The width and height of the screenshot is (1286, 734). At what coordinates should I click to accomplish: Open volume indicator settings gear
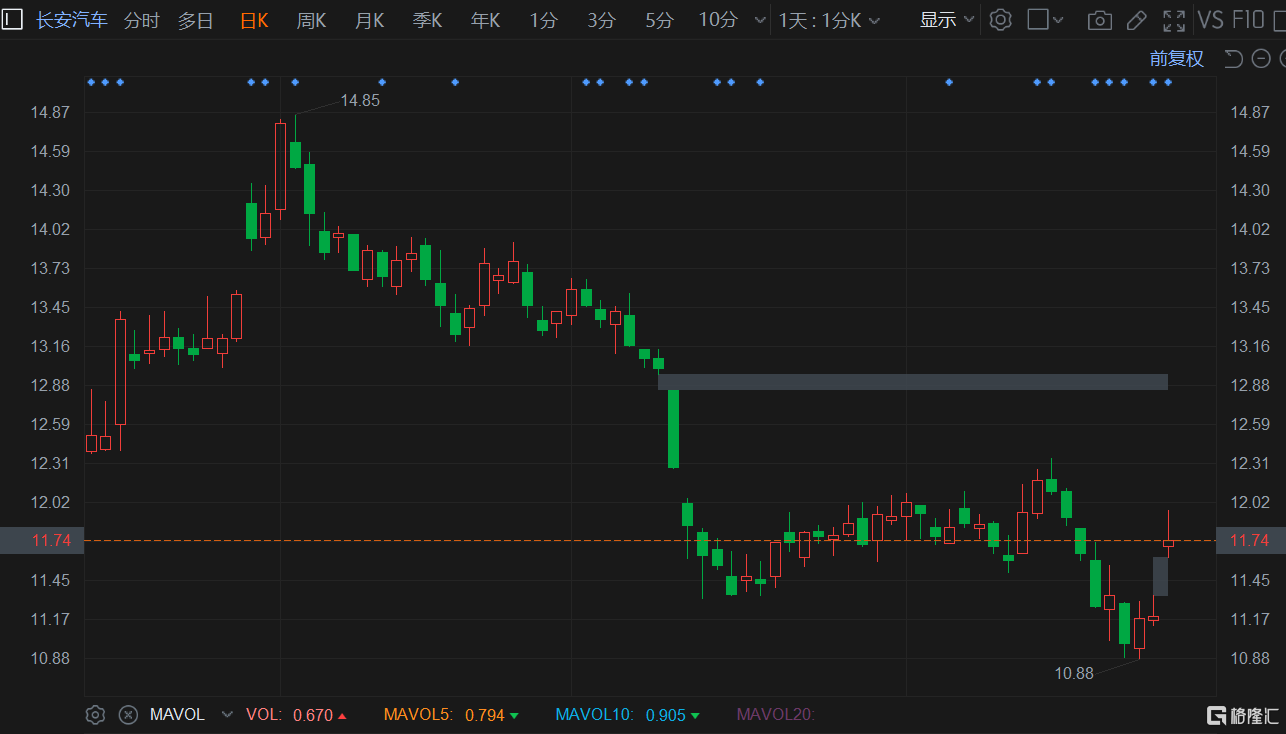coord(95,714)
